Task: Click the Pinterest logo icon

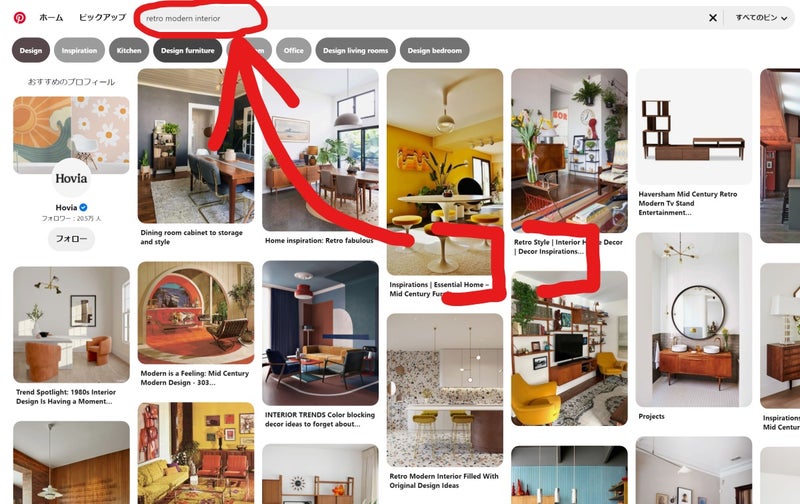Action: click(x=19, y=18)
